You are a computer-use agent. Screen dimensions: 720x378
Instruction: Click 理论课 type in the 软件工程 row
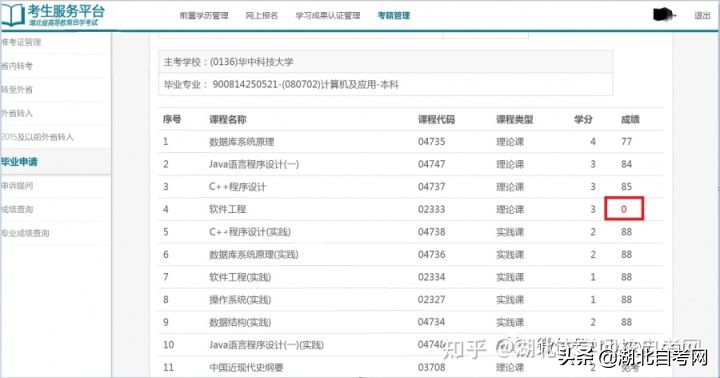point(510,209)
